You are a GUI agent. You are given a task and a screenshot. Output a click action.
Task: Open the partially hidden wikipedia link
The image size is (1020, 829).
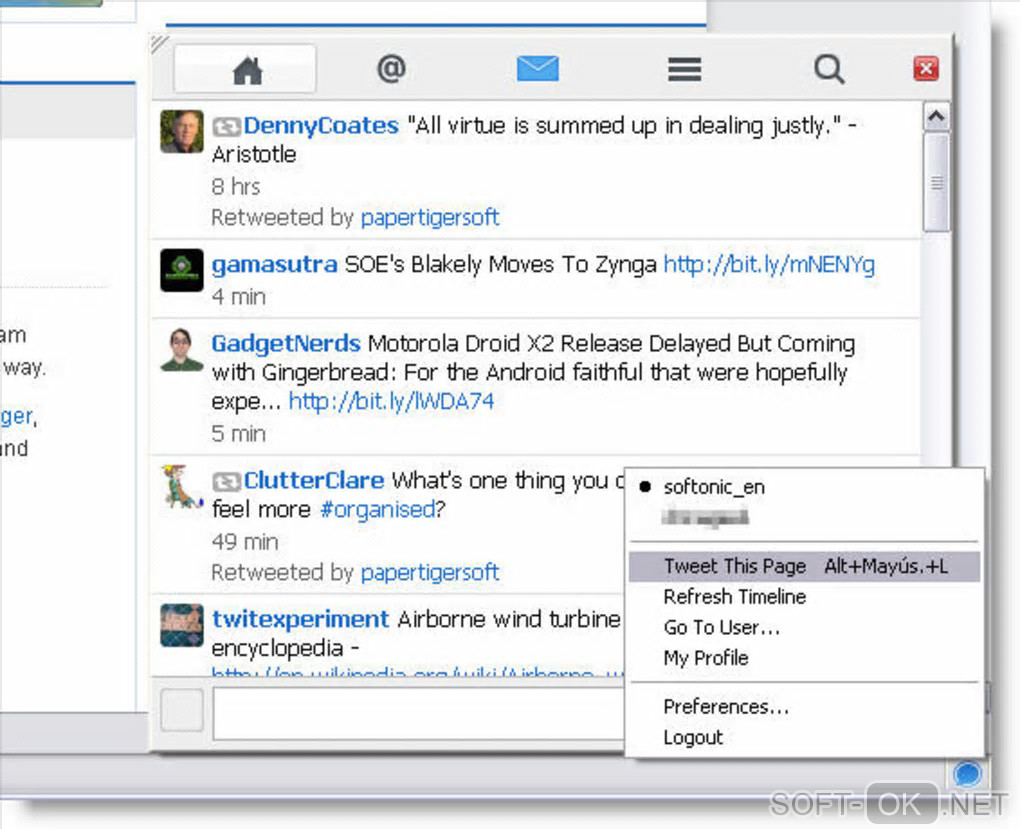417,672
